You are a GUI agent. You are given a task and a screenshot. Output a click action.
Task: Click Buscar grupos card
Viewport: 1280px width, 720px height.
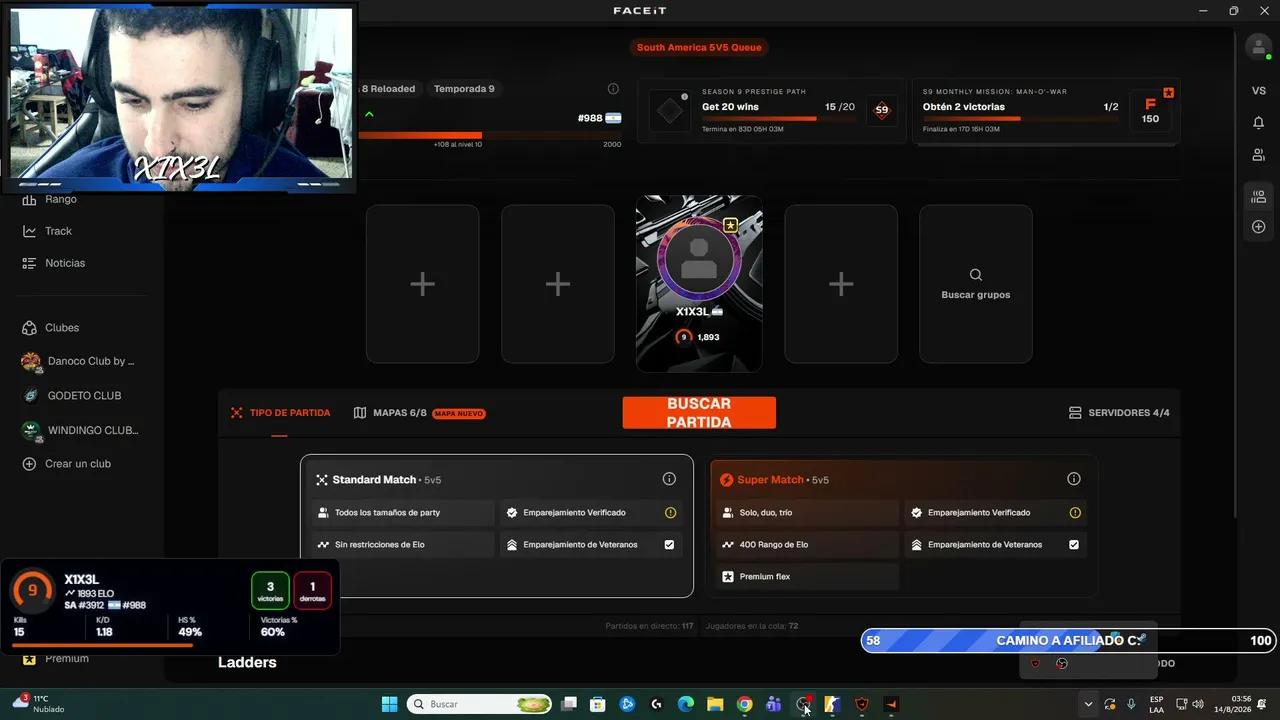(976, 284)
